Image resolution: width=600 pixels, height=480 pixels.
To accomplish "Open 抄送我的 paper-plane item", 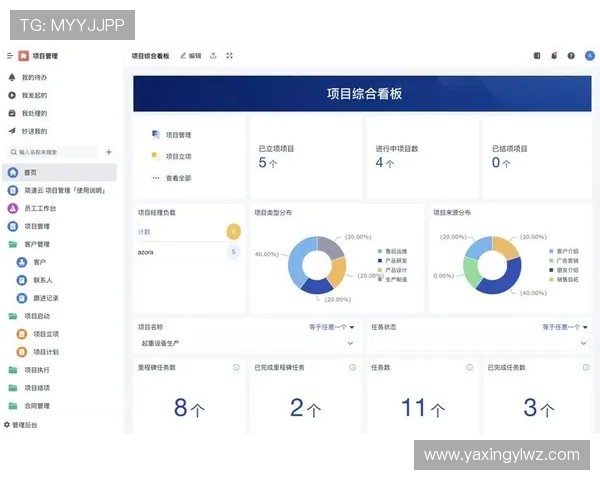I will point(28,131).
